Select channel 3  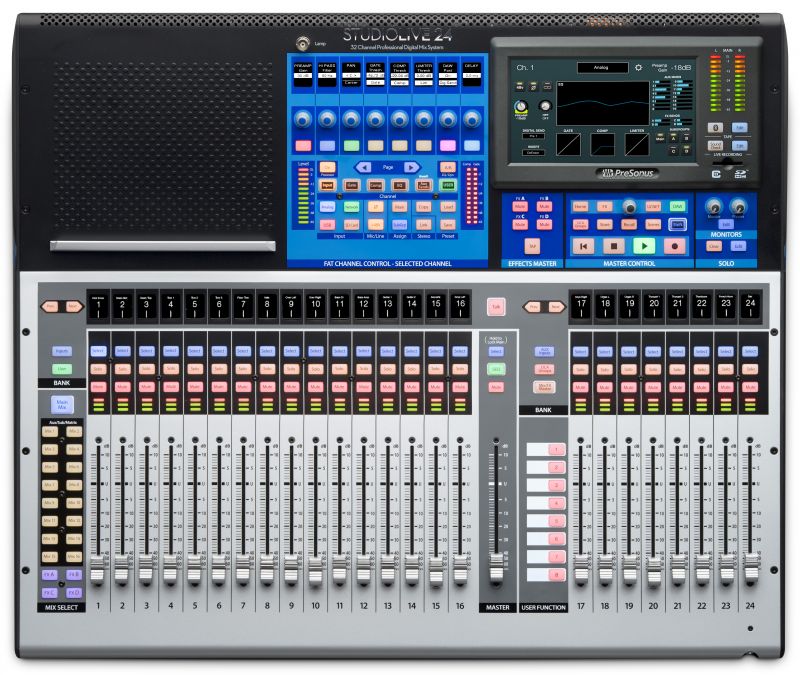click(146, 351)
